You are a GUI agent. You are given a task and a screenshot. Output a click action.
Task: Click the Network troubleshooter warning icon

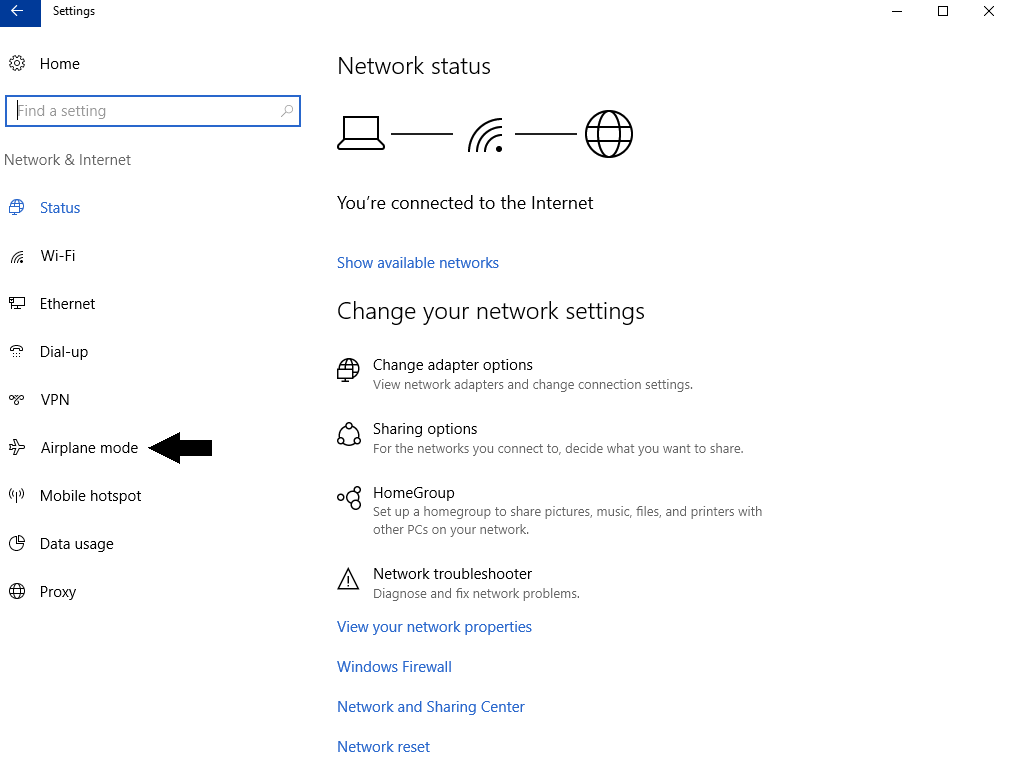click(x=348, y=580)
